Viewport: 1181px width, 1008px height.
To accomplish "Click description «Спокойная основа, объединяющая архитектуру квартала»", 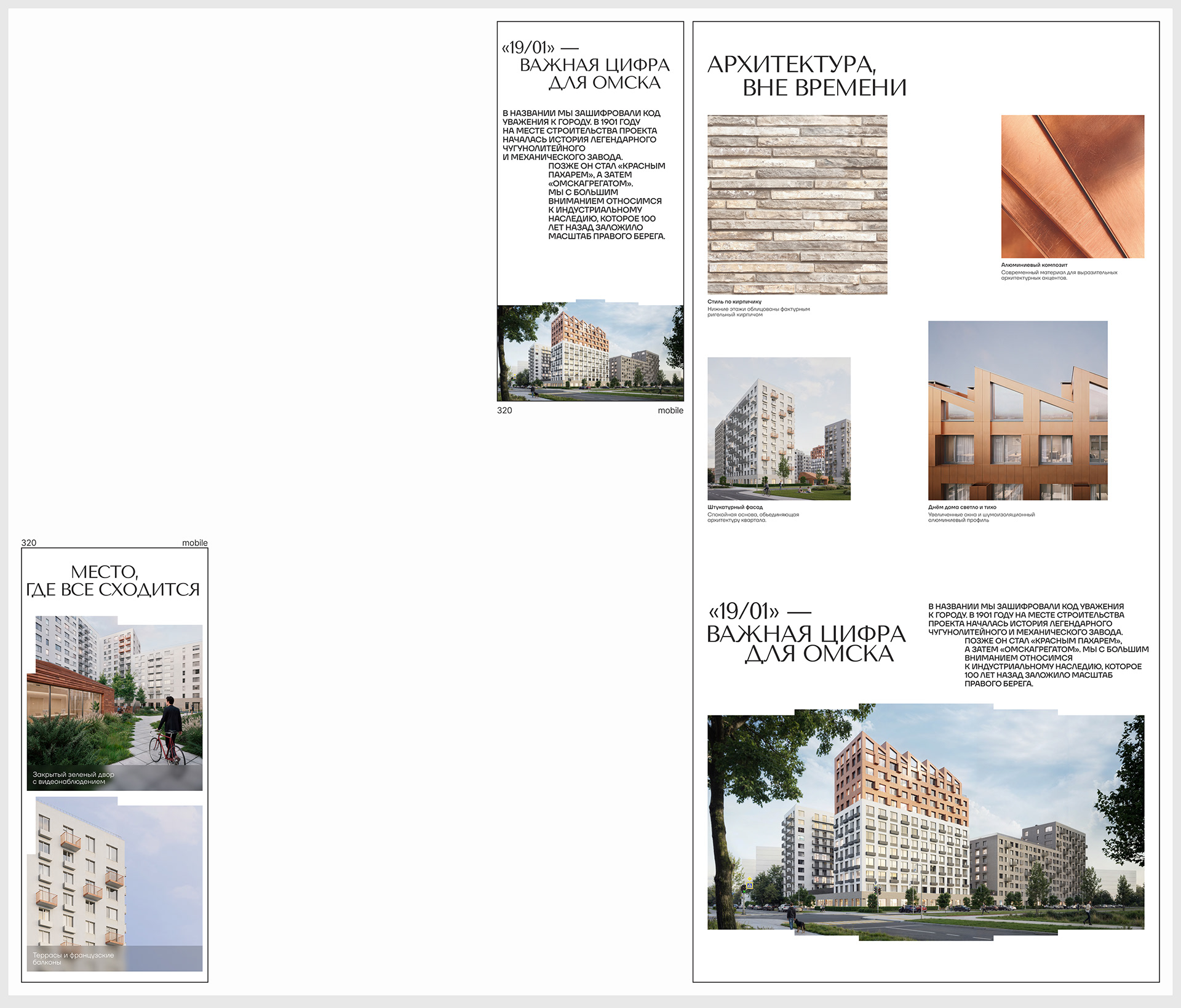I will coord(753,517).
